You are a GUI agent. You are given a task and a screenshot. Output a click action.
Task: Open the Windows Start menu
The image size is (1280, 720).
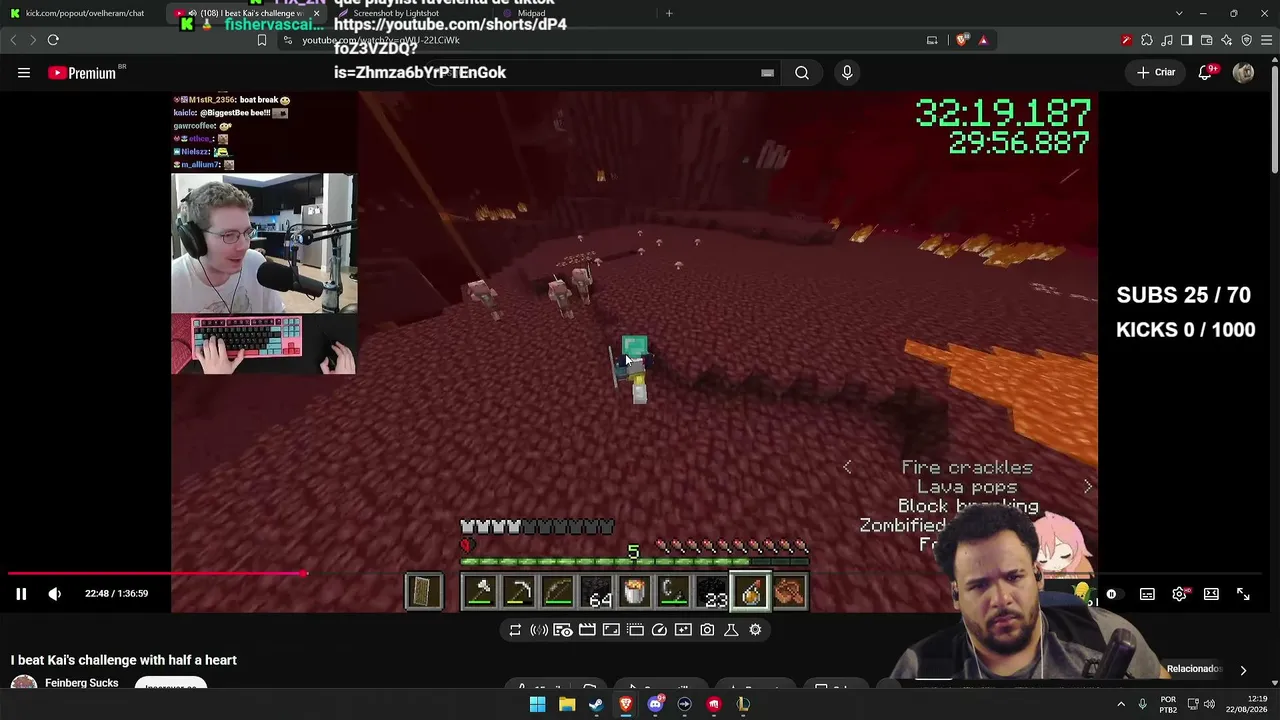pyautogui.click(x=537, y=704)
